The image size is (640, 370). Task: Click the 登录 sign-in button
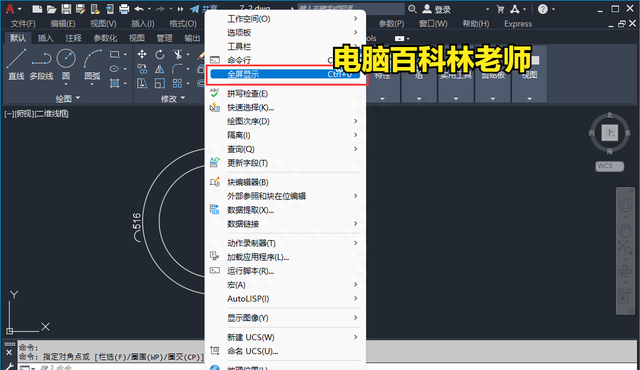[x=436, y=9]
